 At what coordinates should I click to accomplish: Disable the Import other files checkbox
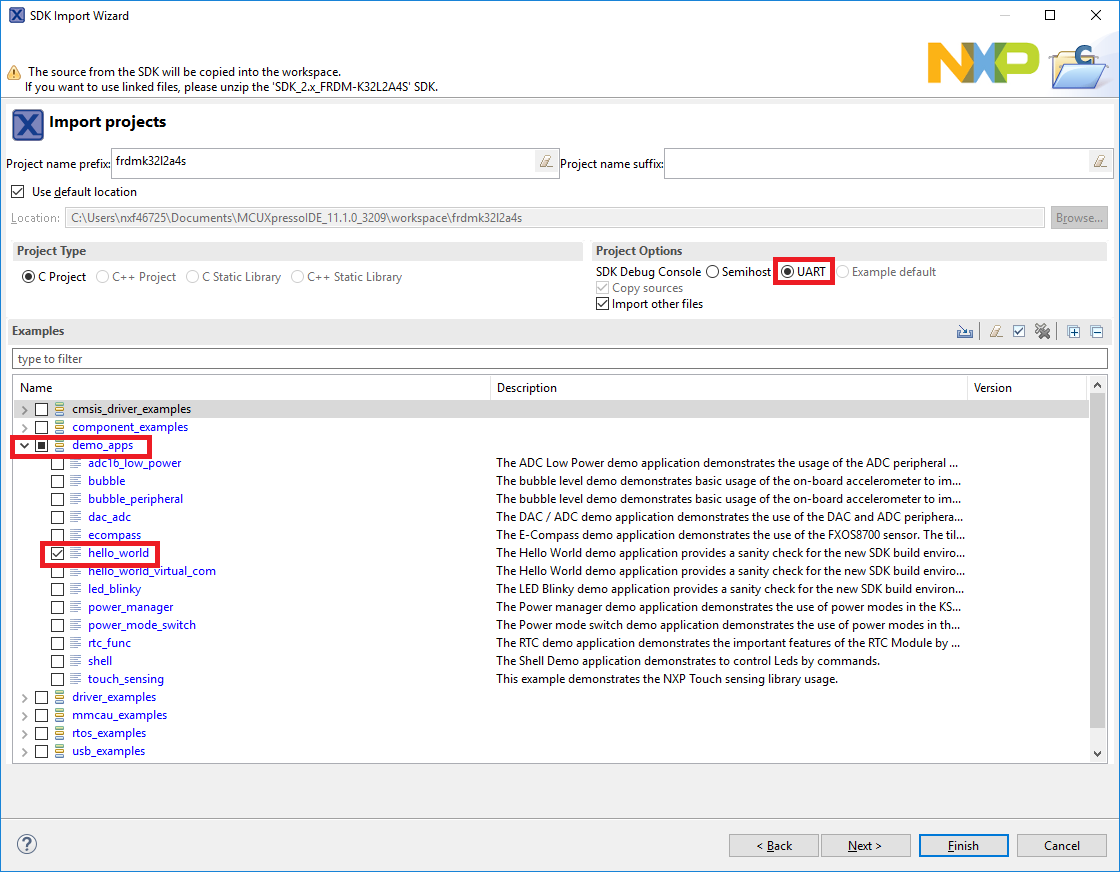(x=602, y=304)
